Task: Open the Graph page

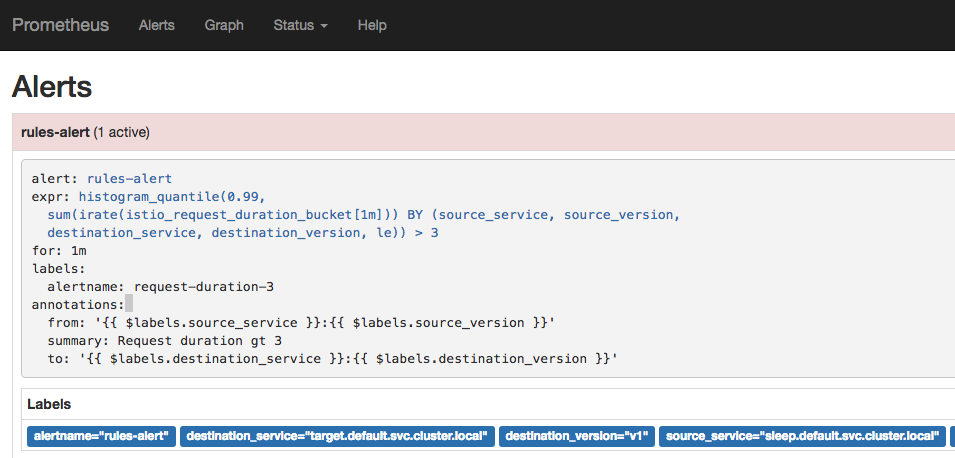Action: pos(224,25)
